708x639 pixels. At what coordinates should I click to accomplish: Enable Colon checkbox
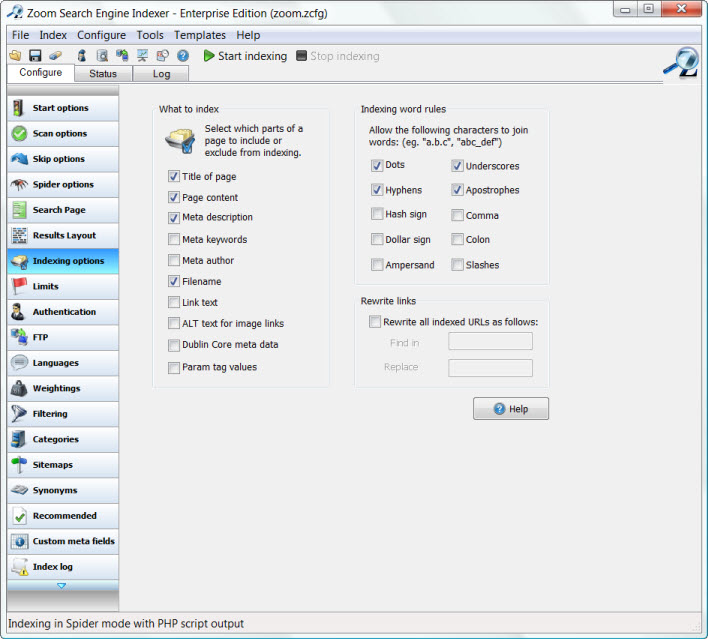[x=457, y=239]
